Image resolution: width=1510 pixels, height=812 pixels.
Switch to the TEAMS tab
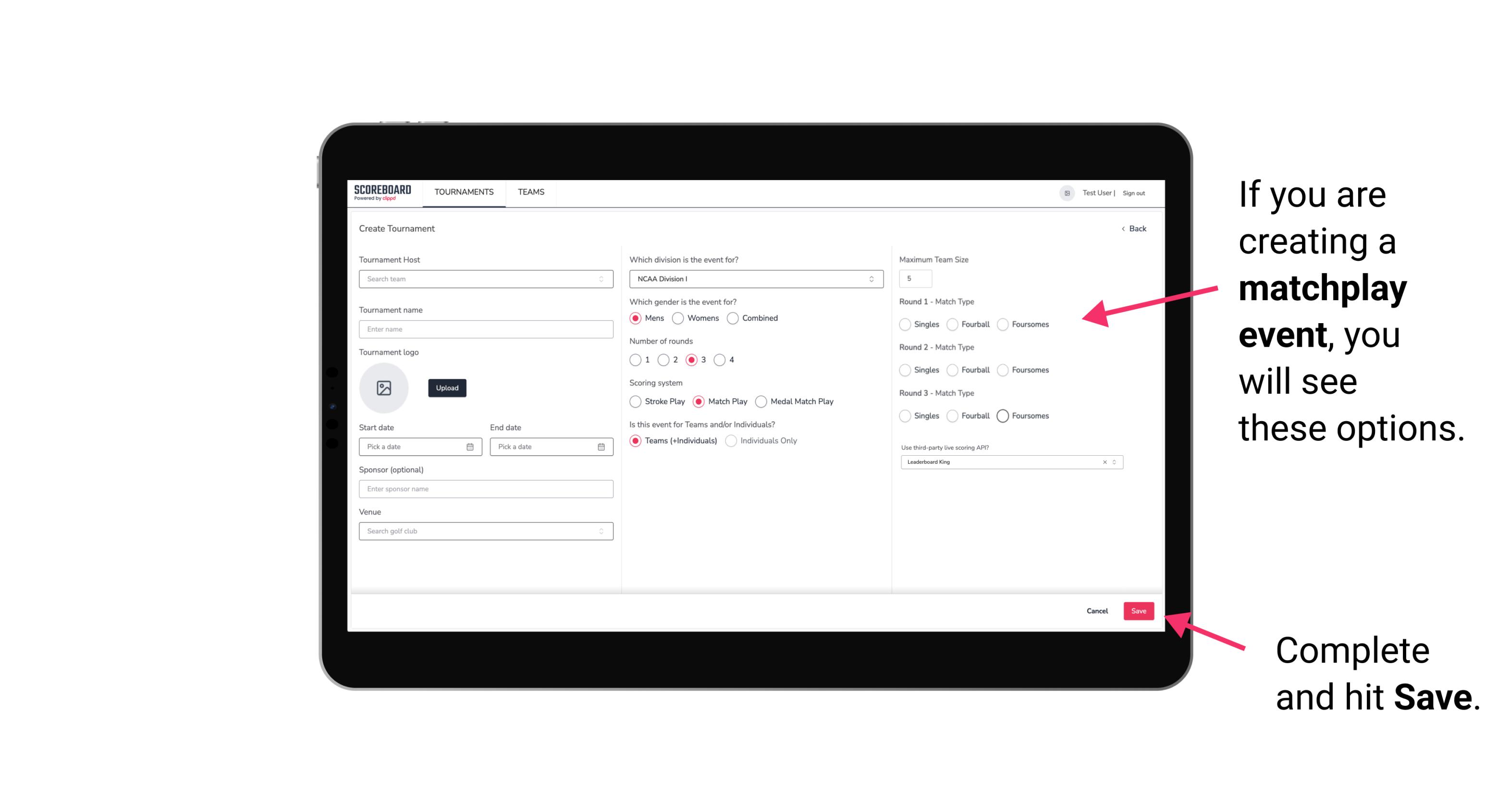pyautogui.click(x=531, y=192)
